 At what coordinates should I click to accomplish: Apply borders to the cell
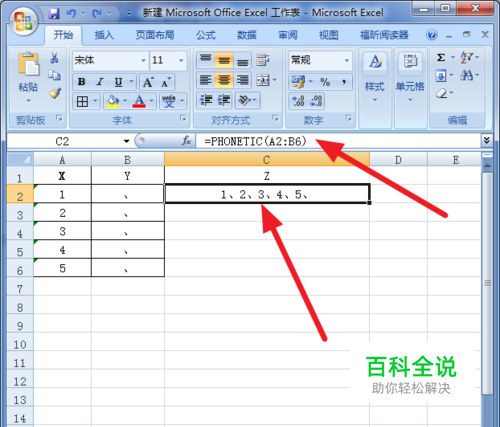point(82,101)
